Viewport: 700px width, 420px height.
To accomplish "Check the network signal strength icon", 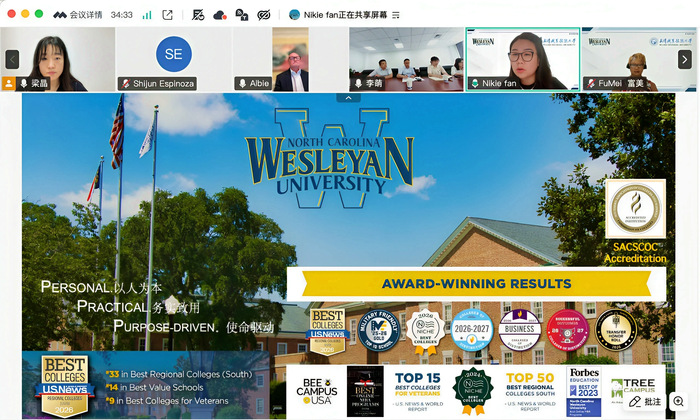I will [x=147, y=15].
